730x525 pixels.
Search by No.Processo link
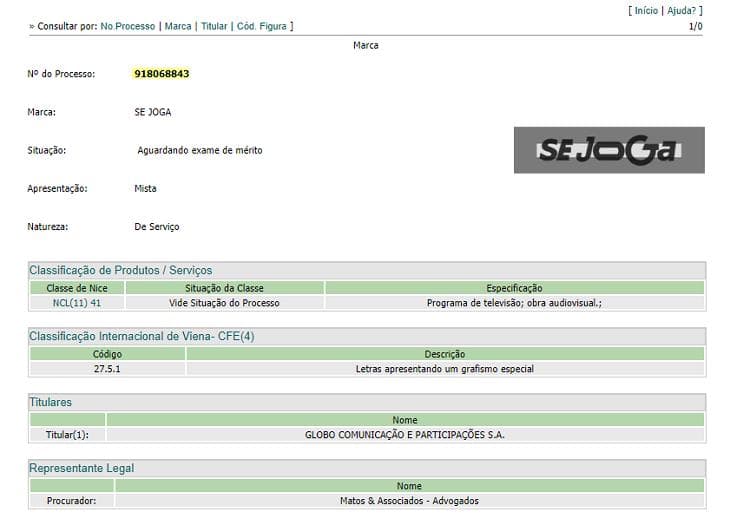point(128,27)
